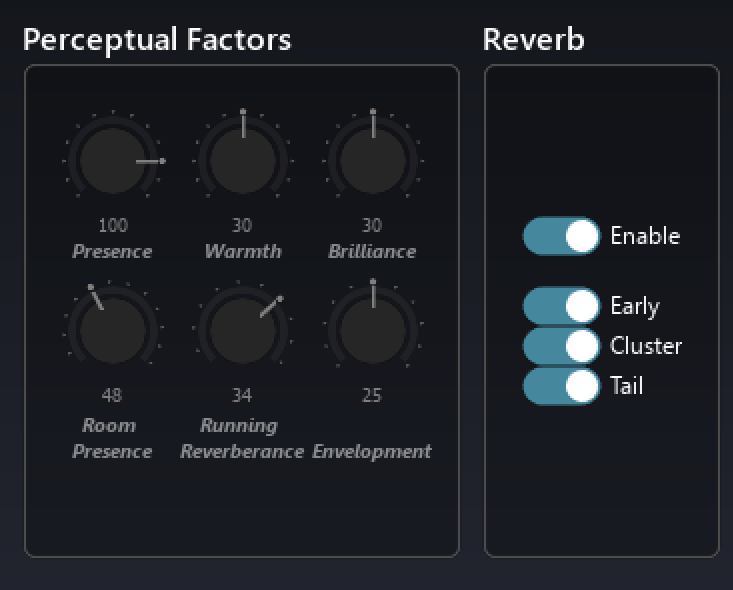Click the Envelopment text label

(372, 452)
